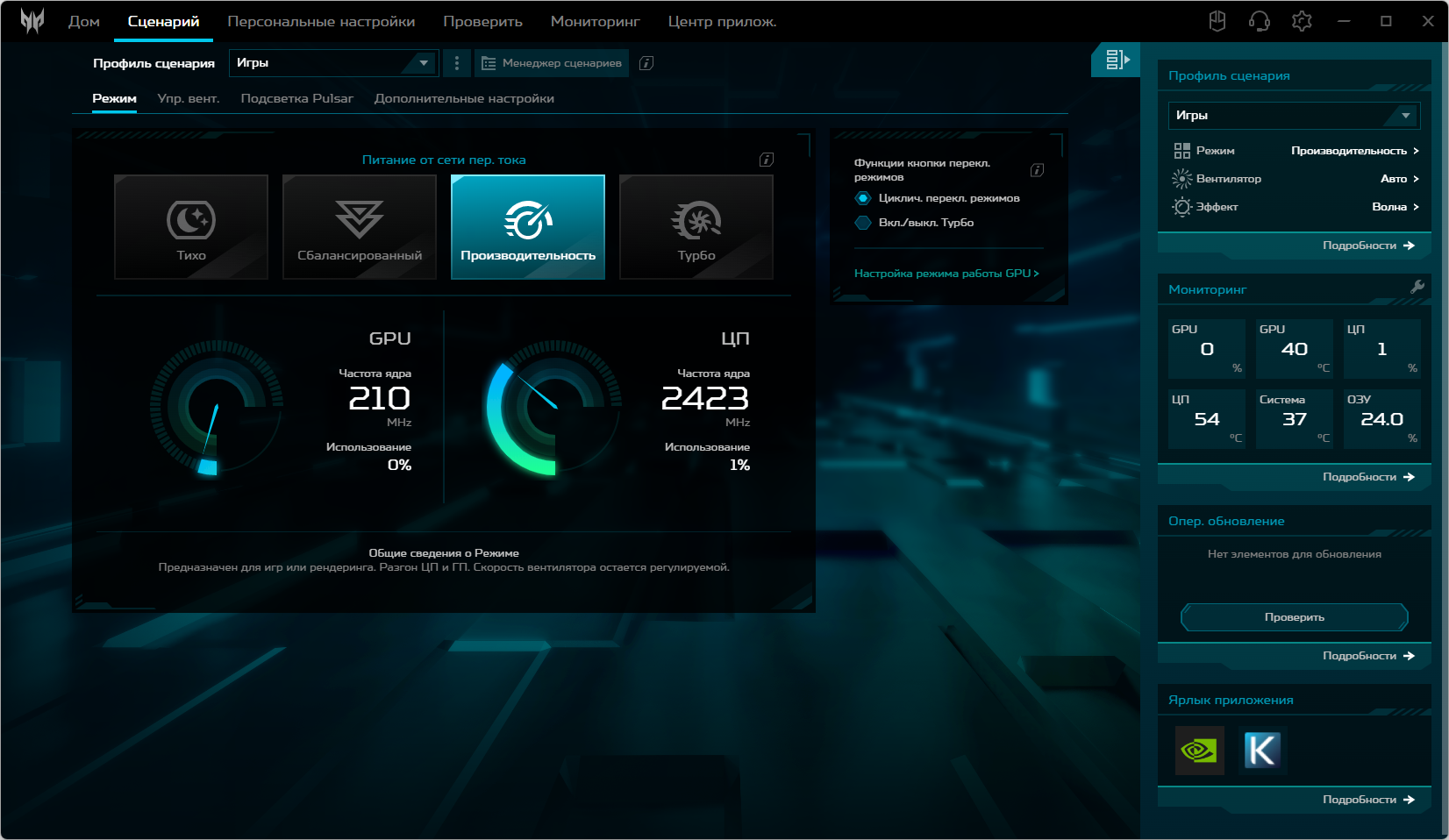This screenshot has height=840, width=1449.
Task: Click the 210 MHz GPU frequency value
Action: (x=380, y=399)
